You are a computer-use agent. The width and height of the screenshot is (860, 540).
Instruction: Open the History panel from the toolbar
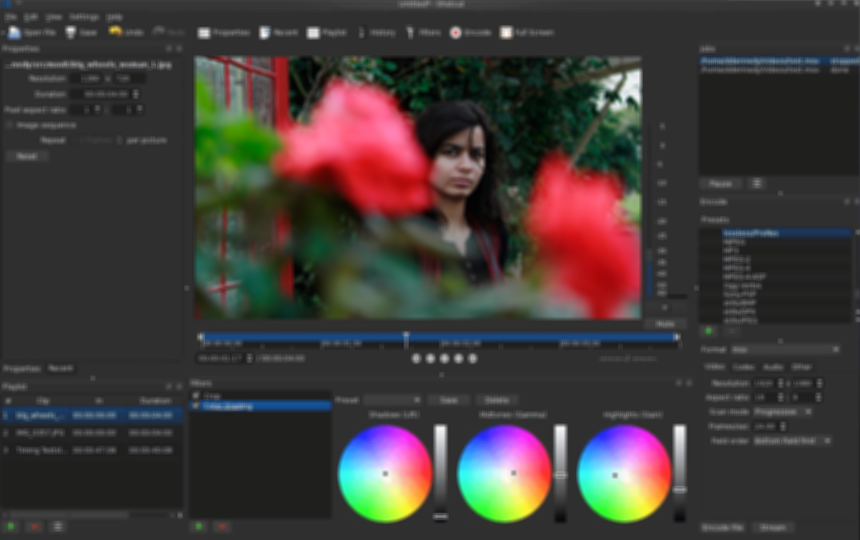click(x=362, y=32)
